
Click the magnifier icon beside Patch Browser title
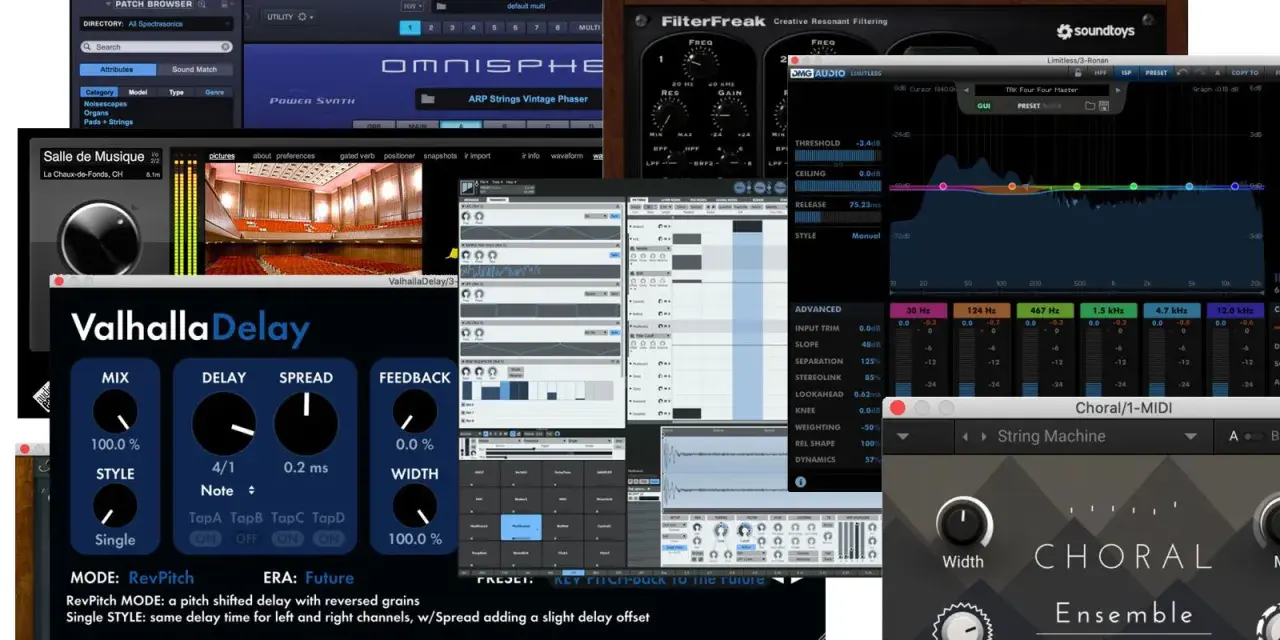point(202,4)
